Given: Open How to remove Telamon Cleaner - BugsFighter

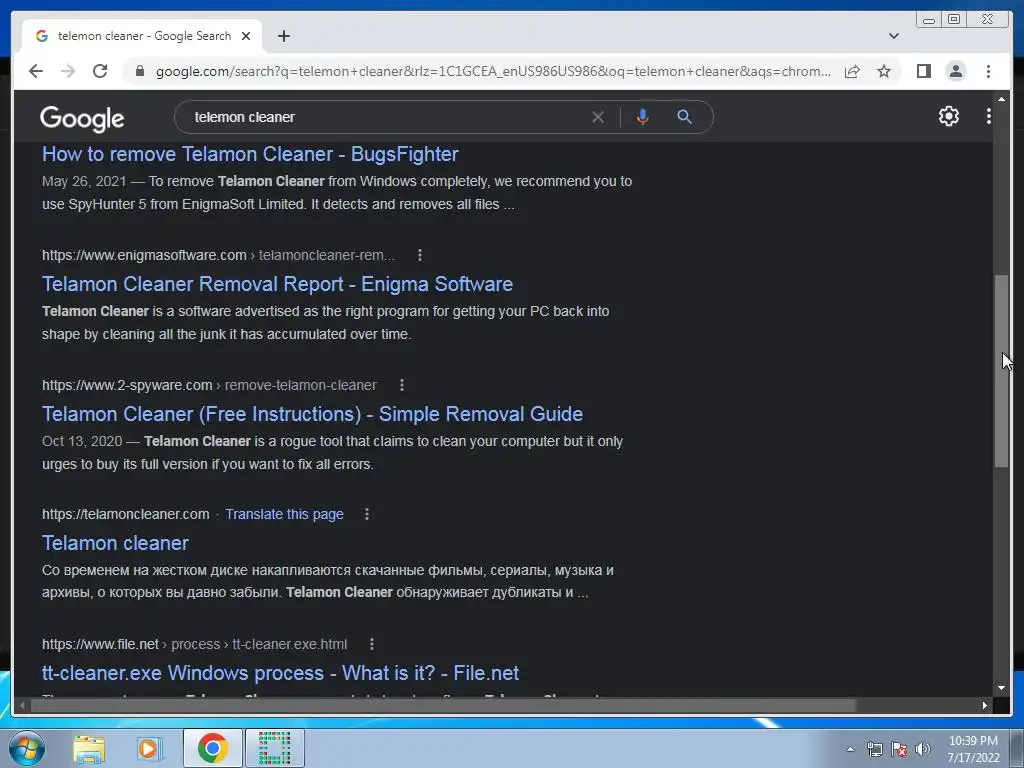Looking at the screenshot, I should pyautogui.click(x=250, y=154).
